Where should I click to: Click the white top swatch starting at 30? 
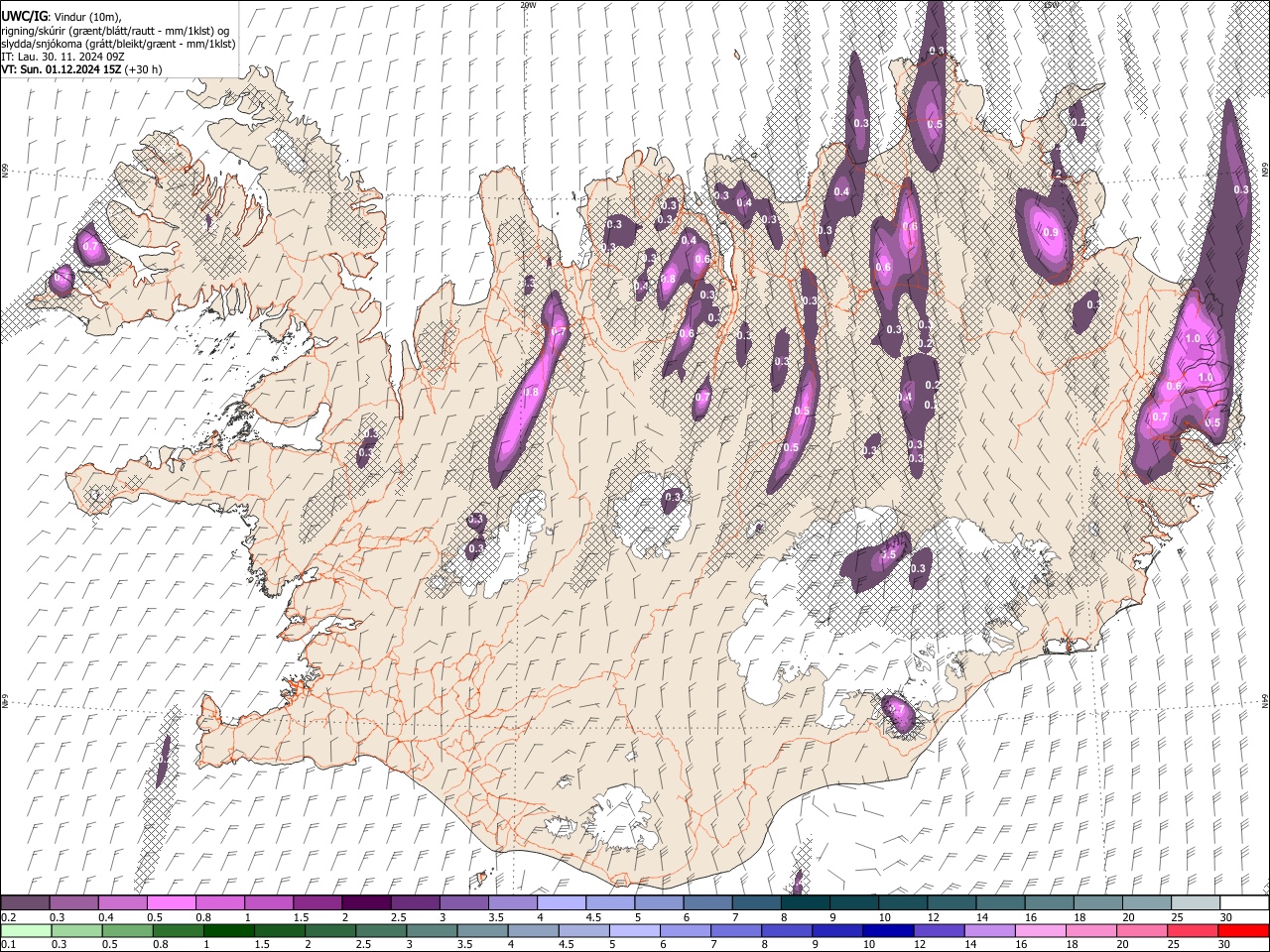click(x=1244, y=902)
